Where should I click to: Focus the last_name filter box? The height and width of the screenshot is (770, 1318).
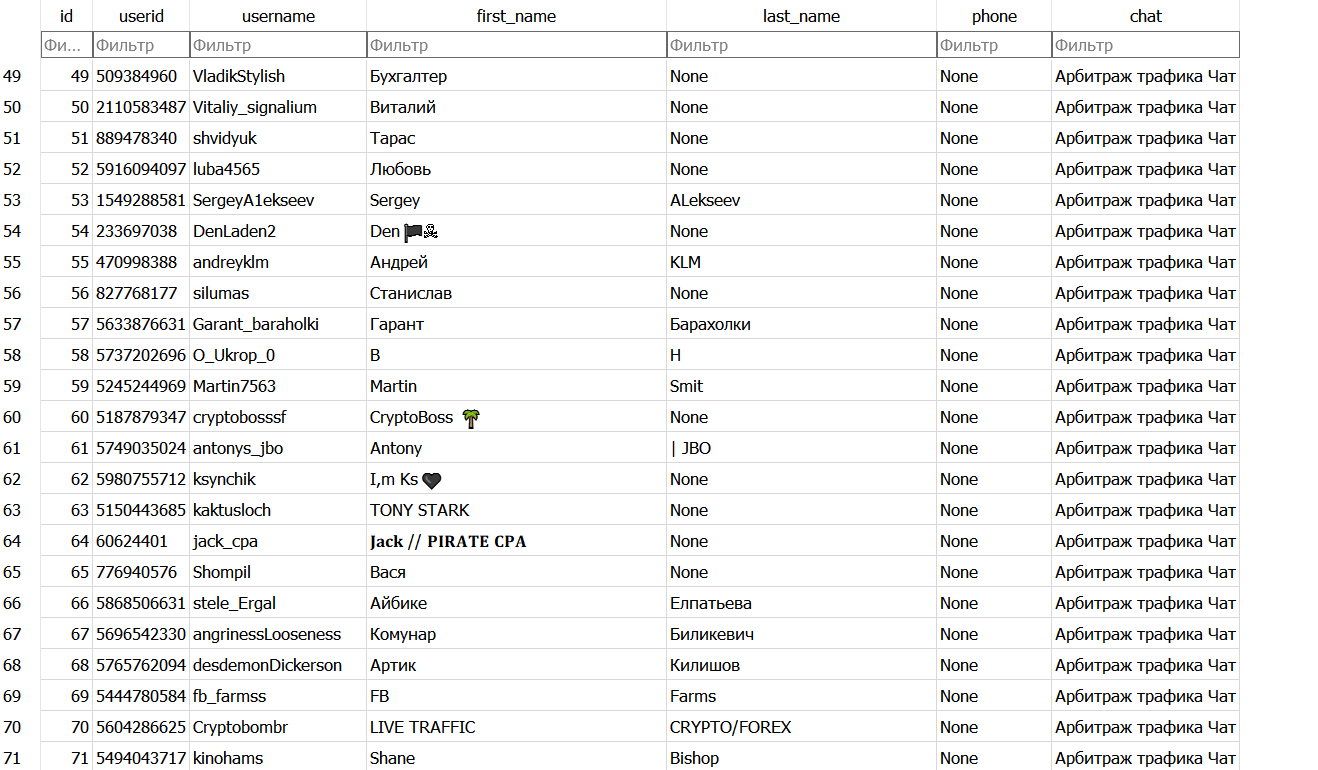point(801,45)
